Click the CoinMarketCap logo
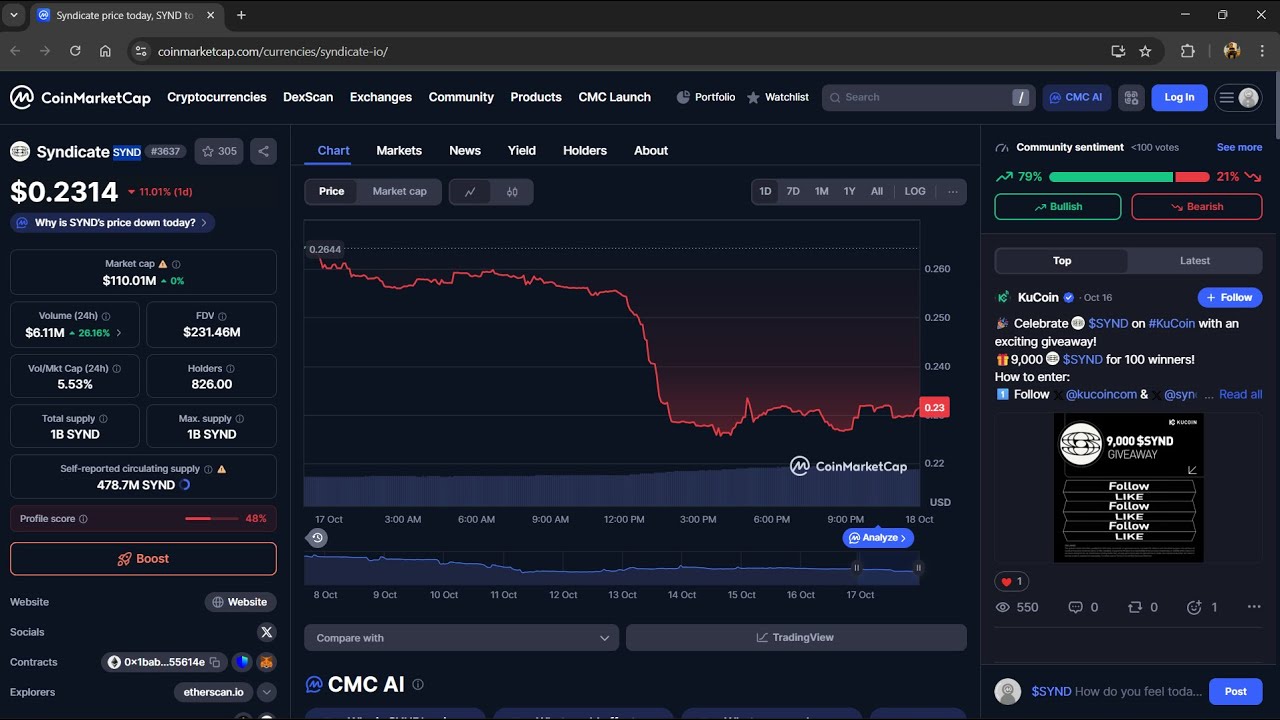Image resolution: width=1280 pixels, height=720 pixels. [80, 97]
